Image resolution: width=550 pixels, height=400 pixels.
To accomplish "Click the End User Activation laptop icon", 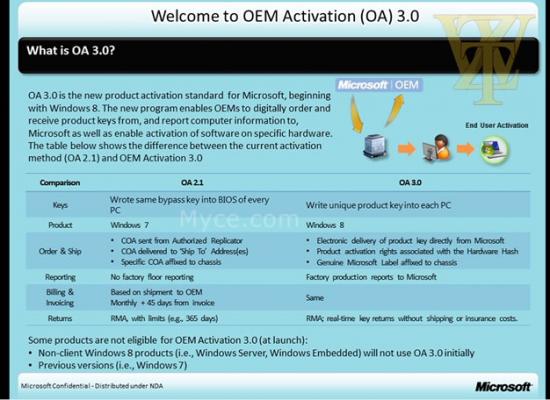I will pos(495,150).
